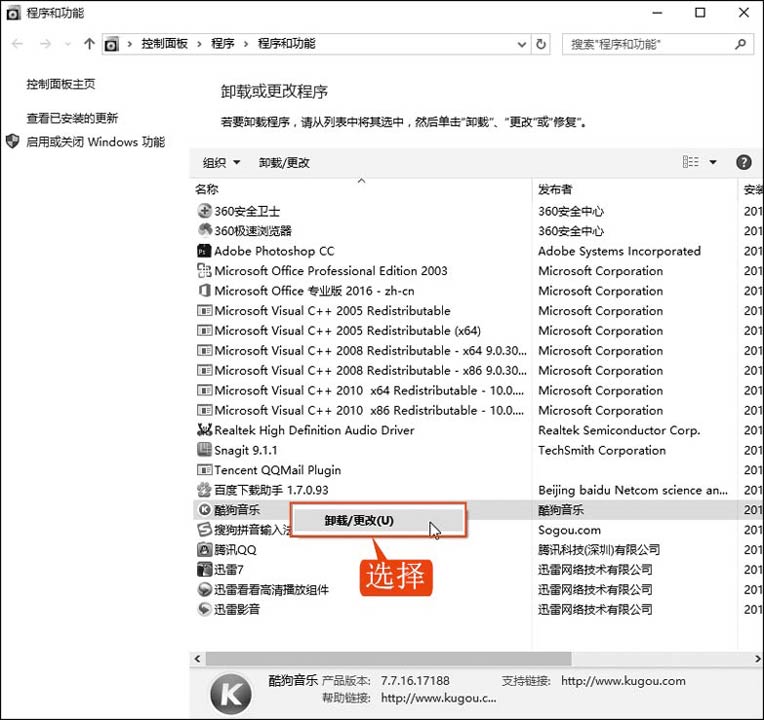
Task: Select Visual C++ 2010 x86 Redistributable row
Action: coord(478,410)
